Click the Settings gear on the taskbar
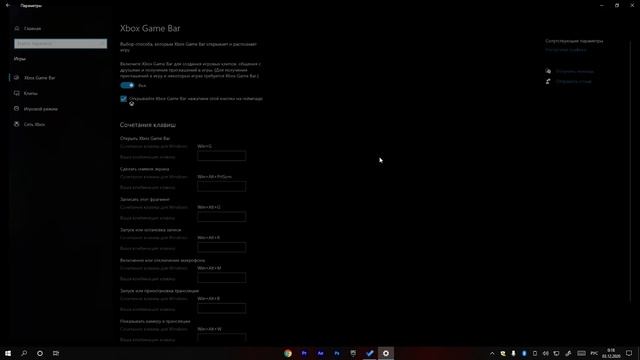The width and height of the screenshot is (640, 360). pyautogui.click(x=386, y=353)
